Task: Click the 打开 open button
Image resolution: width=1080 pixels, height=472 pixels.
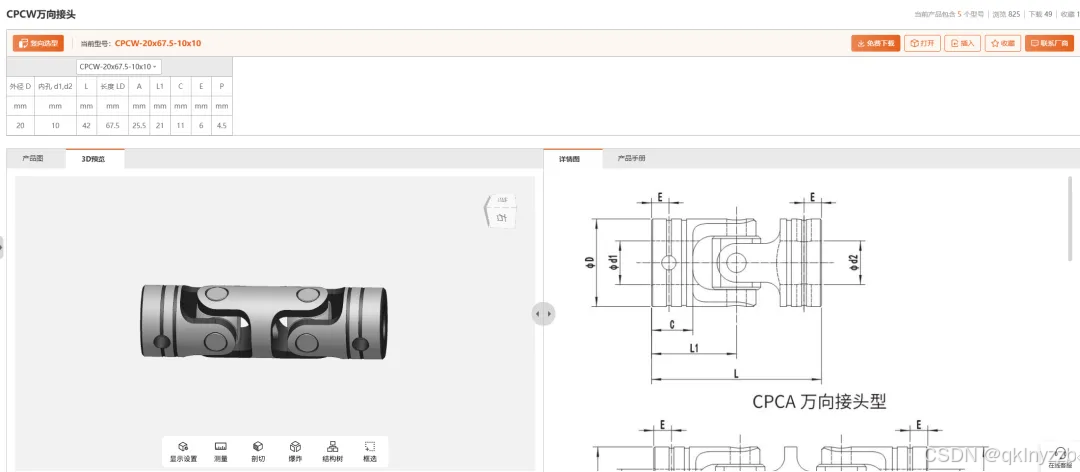Action: pos(922,43)
